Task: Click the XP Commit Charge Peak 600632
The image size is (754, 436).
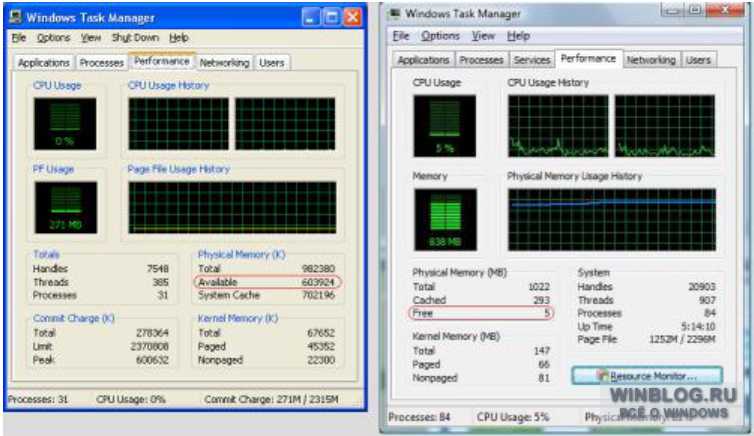Action: click(x=152, y=360)
